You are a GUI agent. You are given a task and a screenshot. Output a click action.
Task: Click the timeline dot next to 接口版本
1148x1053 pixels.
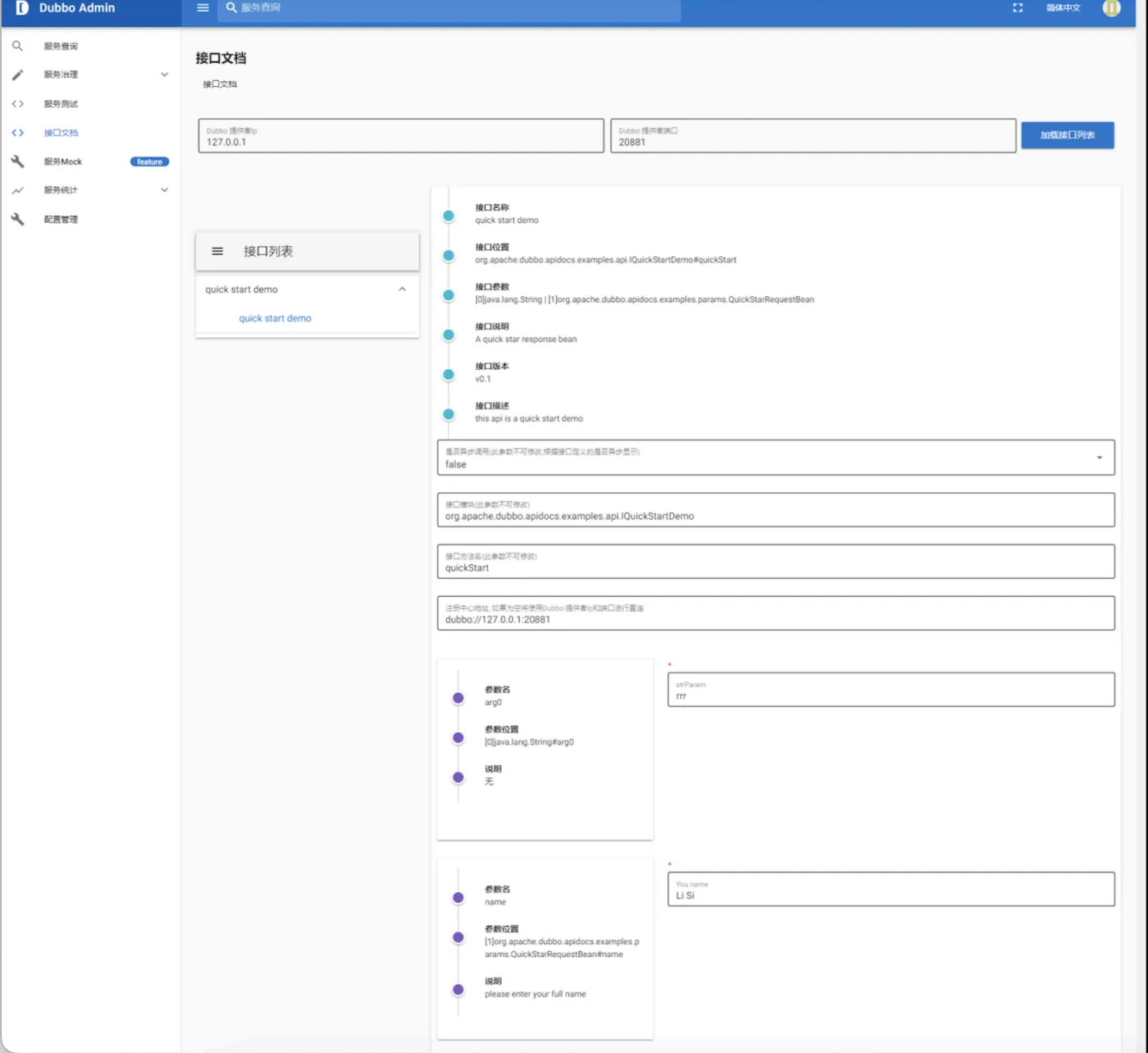click(x=449, y=374)
